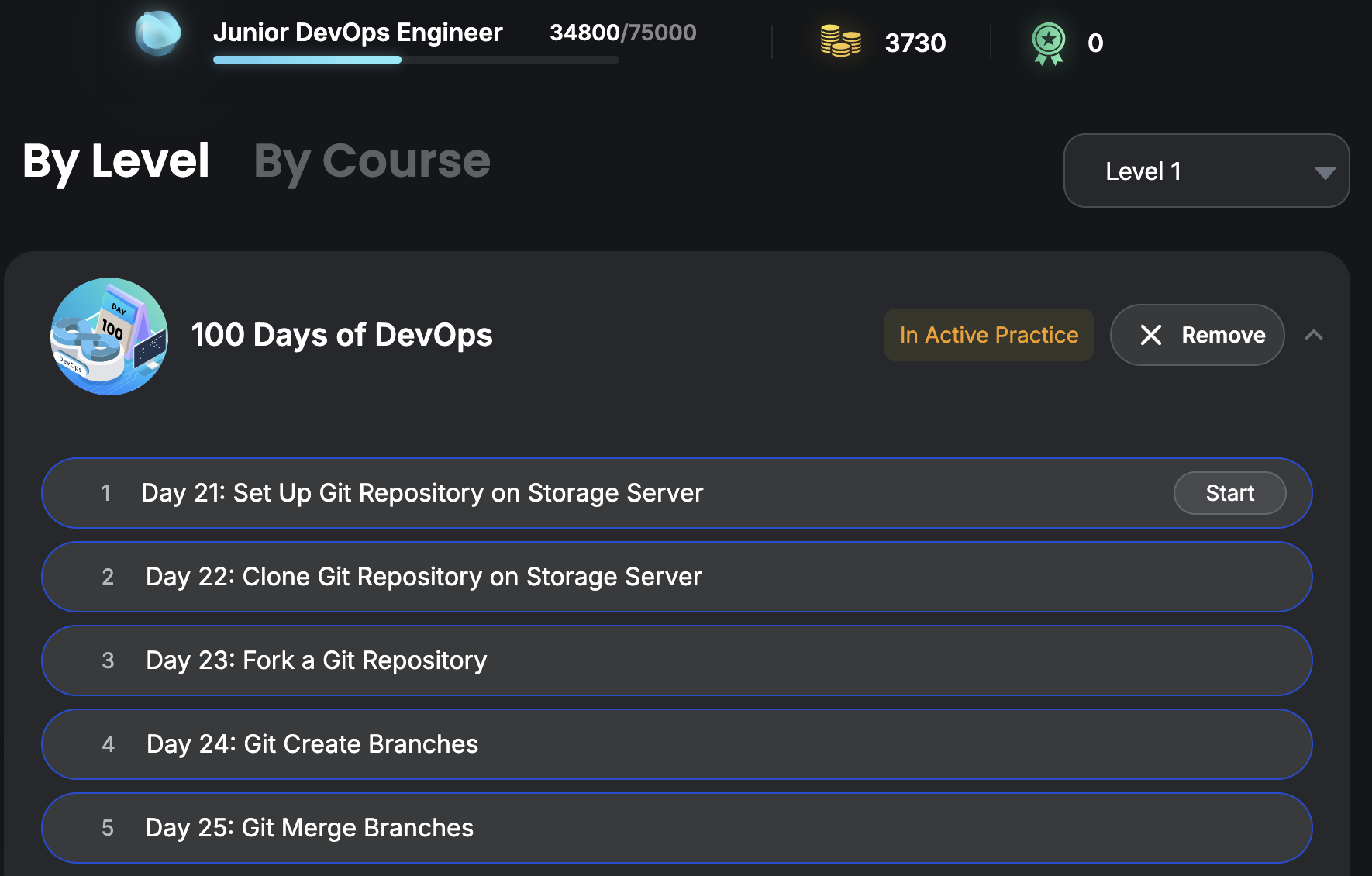The image size is (1372, 876).
Task: Click the gold coins stack icon
Action: (x=840, y=41)
